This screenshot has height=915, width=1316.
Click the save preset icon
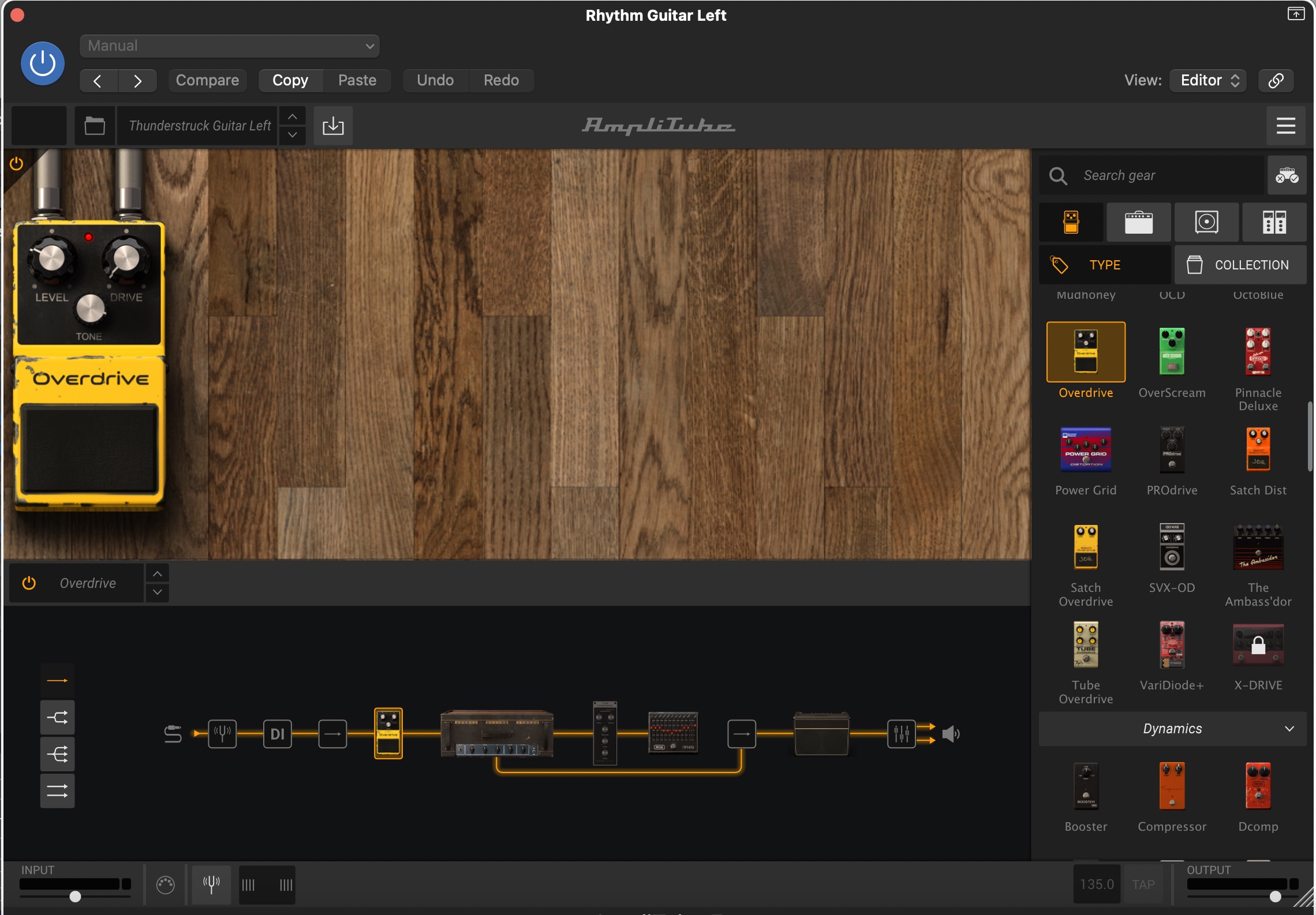click(333, 125)
